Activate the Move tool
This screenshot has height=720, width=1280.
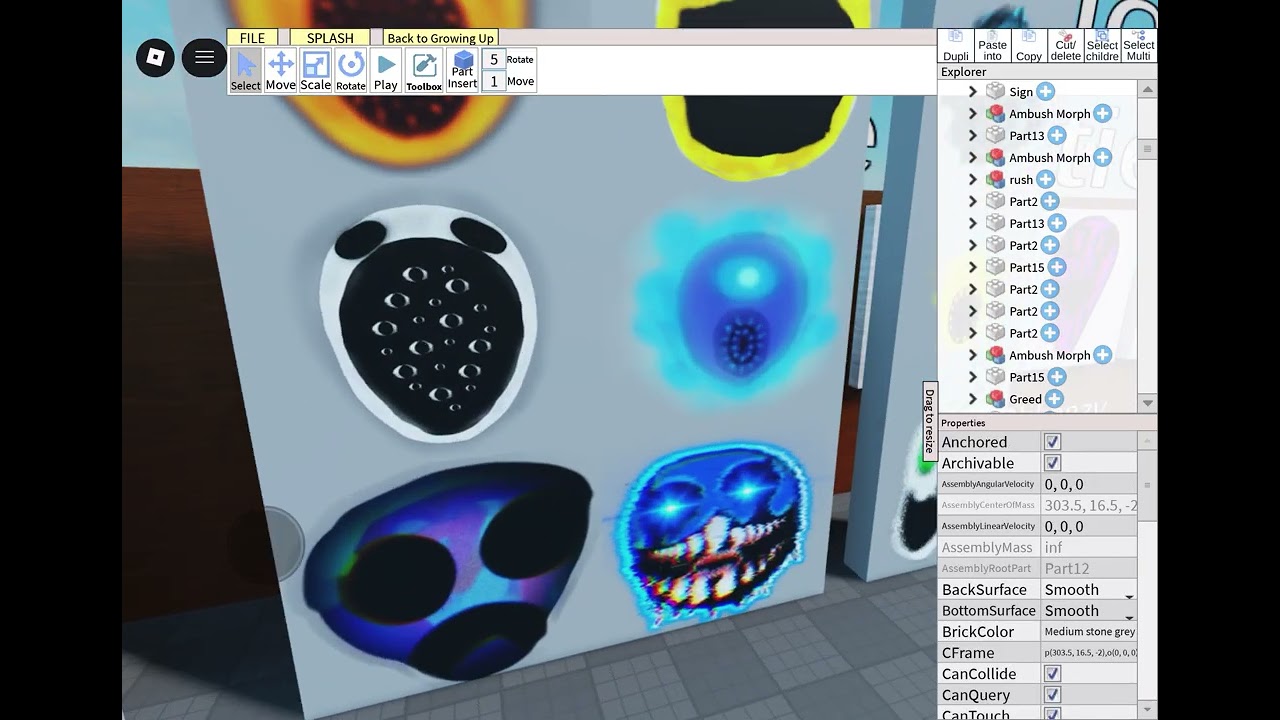point(281,71)
